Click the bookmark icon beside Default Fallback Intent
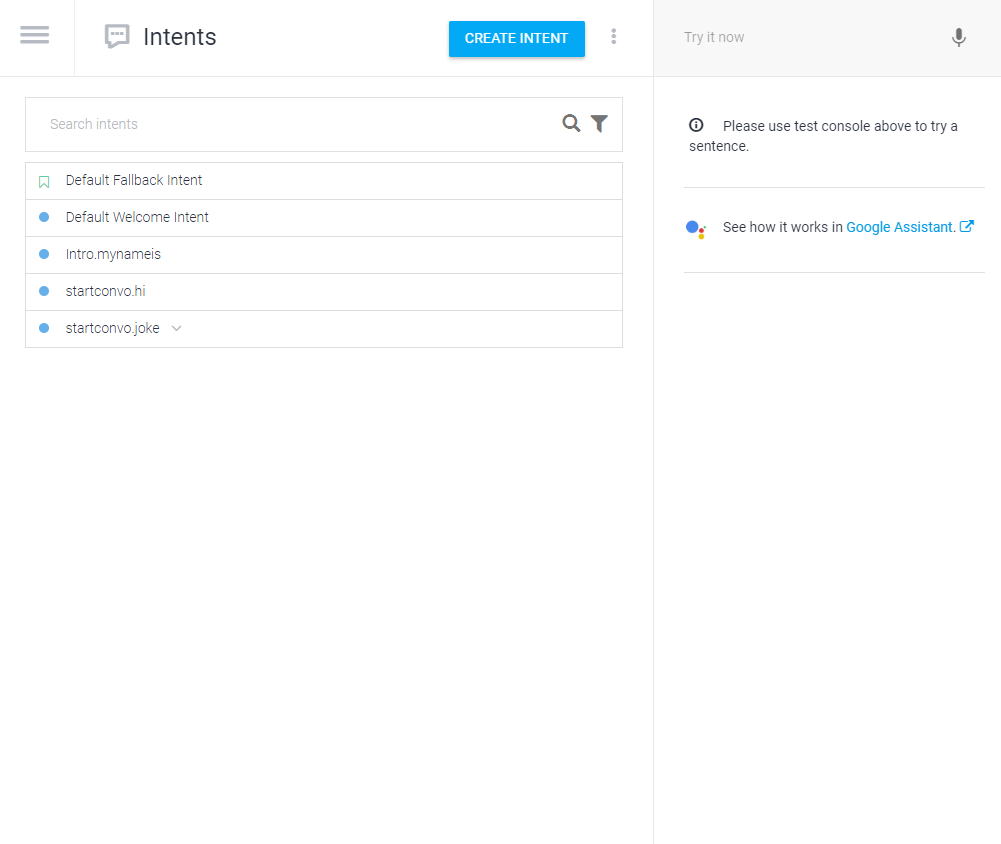 click(x=44, y=182)
